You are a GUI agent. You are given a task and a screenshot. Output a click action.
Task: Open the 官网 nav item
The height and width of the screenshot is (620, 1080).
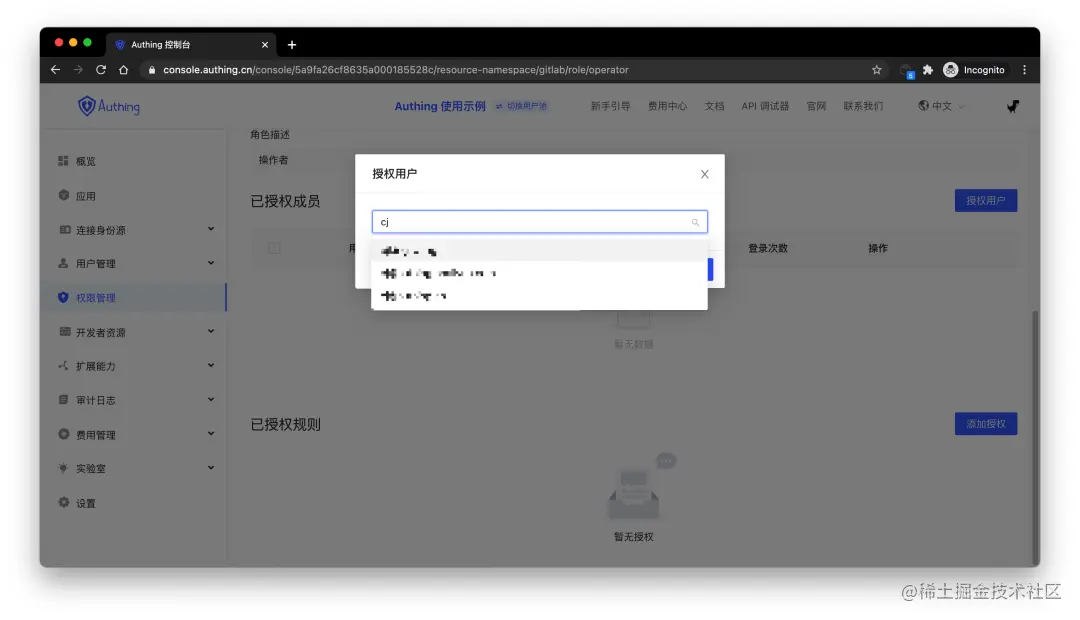(x=816, y=106)
